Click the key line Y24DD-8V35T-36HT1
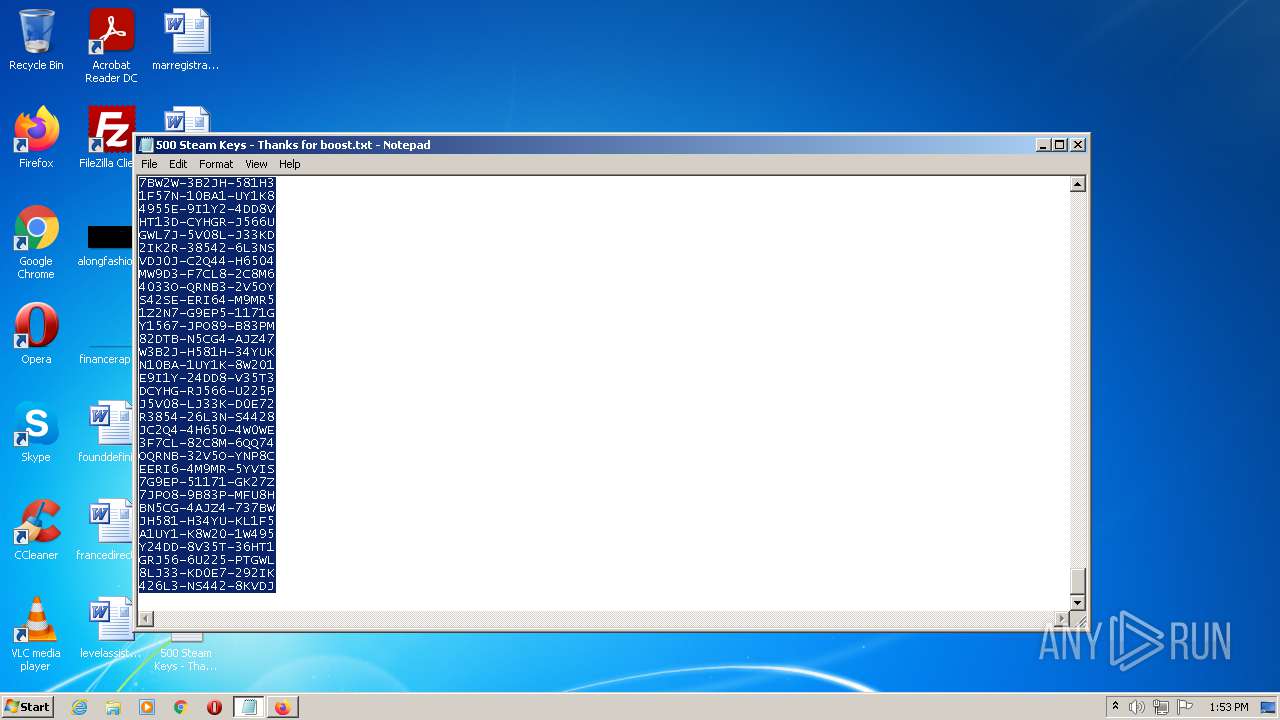The width and height of the screenshot is (1280, 720). [x=207, y=547]
